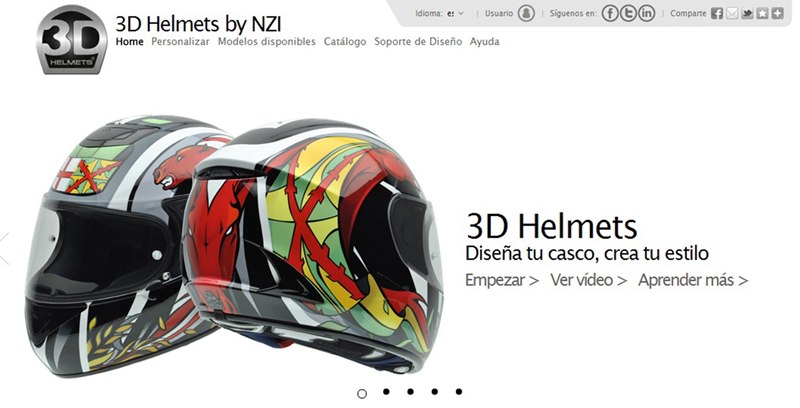Share via Twitter bird square icon
The width and height of the screenshot is (800, 408).
747,14
